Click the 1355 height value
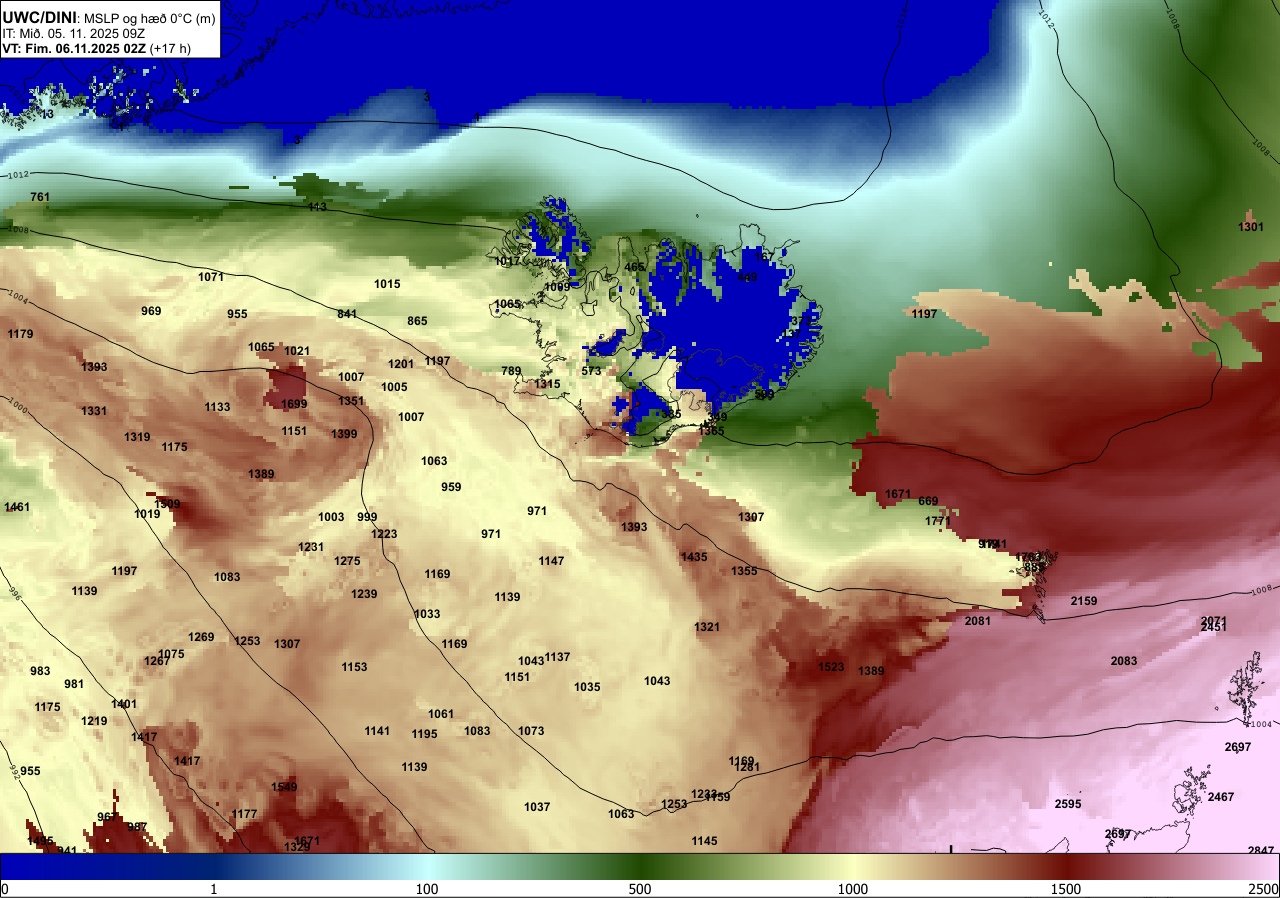The image size is (1280, 898). tap(744, 571)
